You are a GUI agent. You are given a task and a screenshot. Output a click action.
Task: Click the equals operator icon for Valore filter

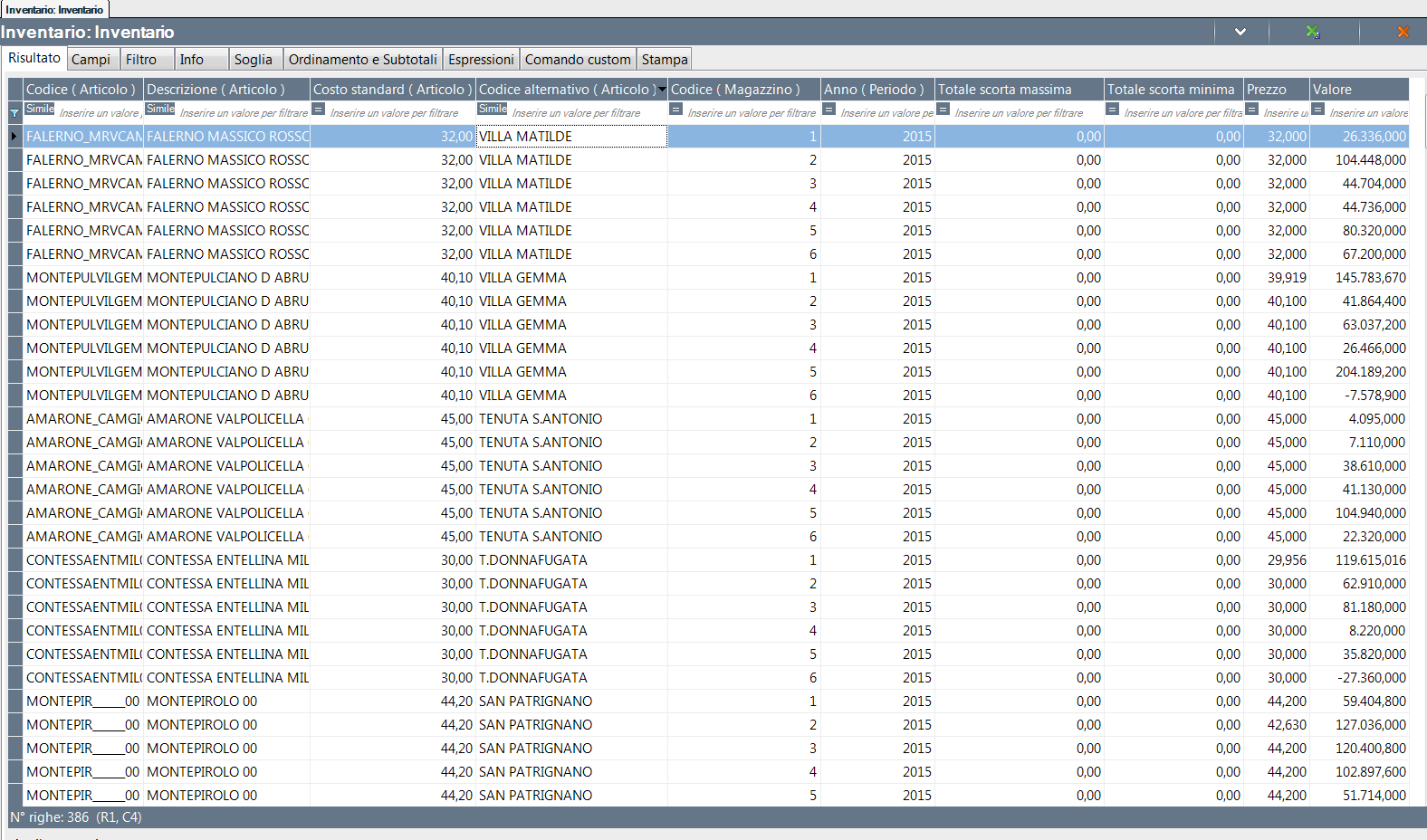pyautogui.click(x=1318, y=109)
